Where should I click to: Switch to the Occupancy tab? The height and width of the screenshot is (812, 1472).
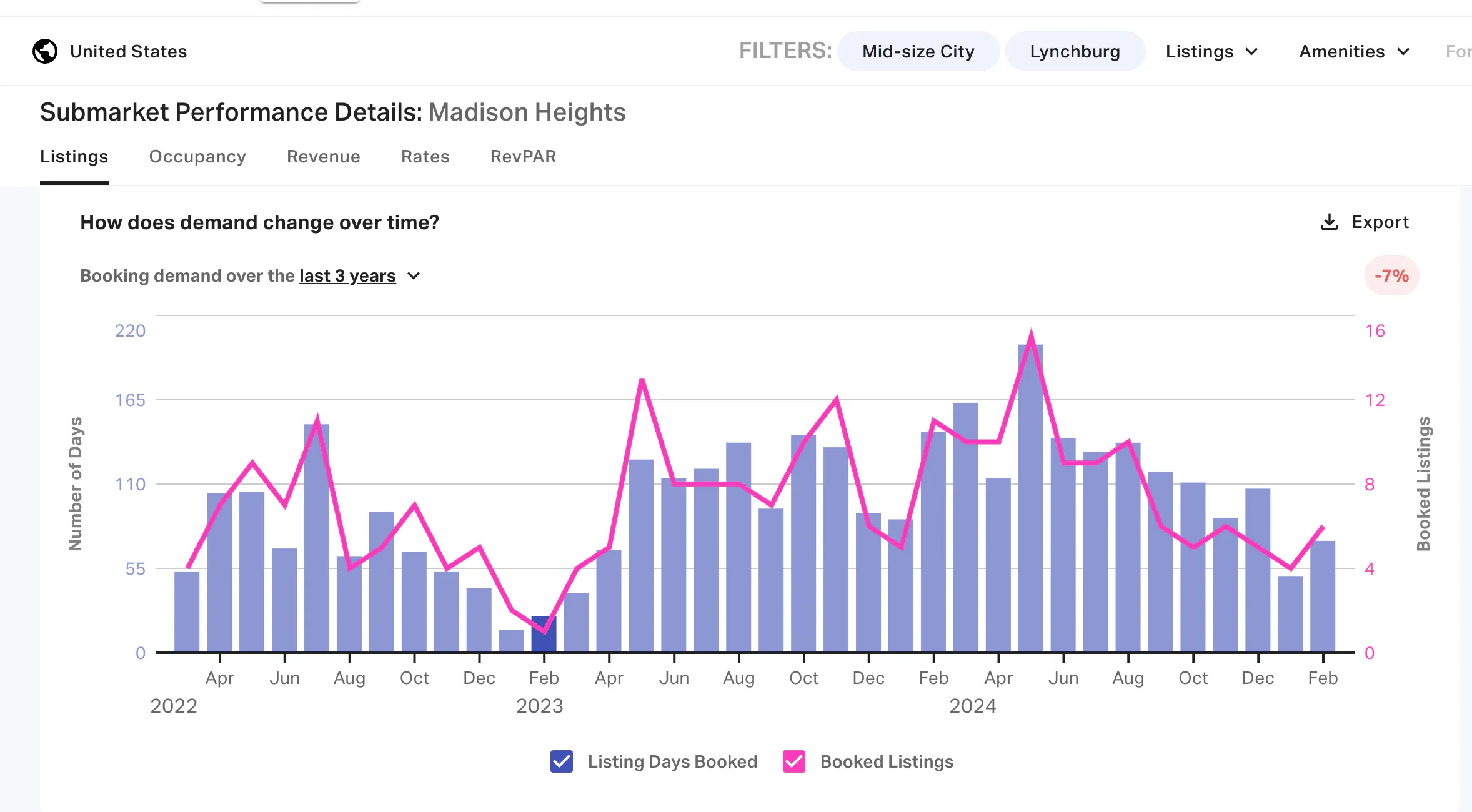tap(197, 156)
